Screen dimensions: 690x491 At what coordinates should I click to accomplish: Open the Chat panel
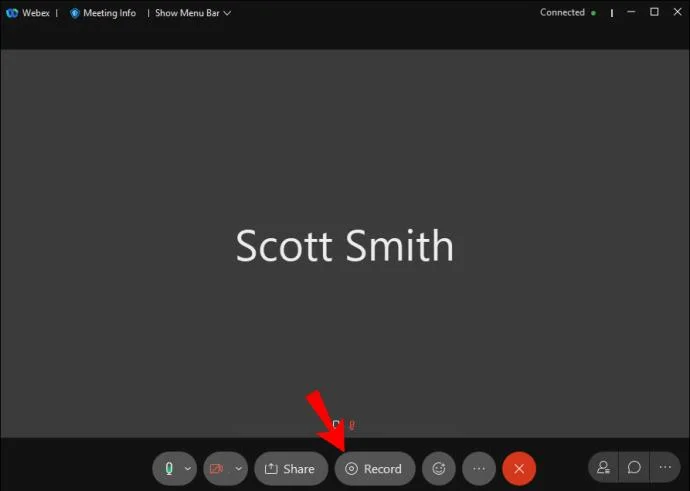click(634, 467)
